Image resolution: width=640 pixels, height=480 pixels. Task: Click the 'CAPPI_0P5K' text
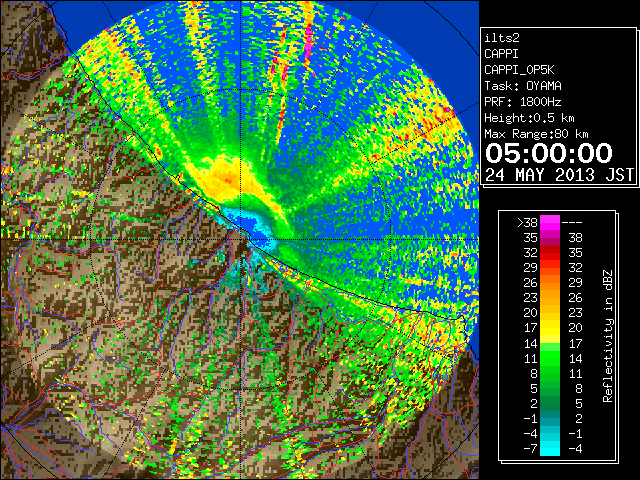(519, 70)
